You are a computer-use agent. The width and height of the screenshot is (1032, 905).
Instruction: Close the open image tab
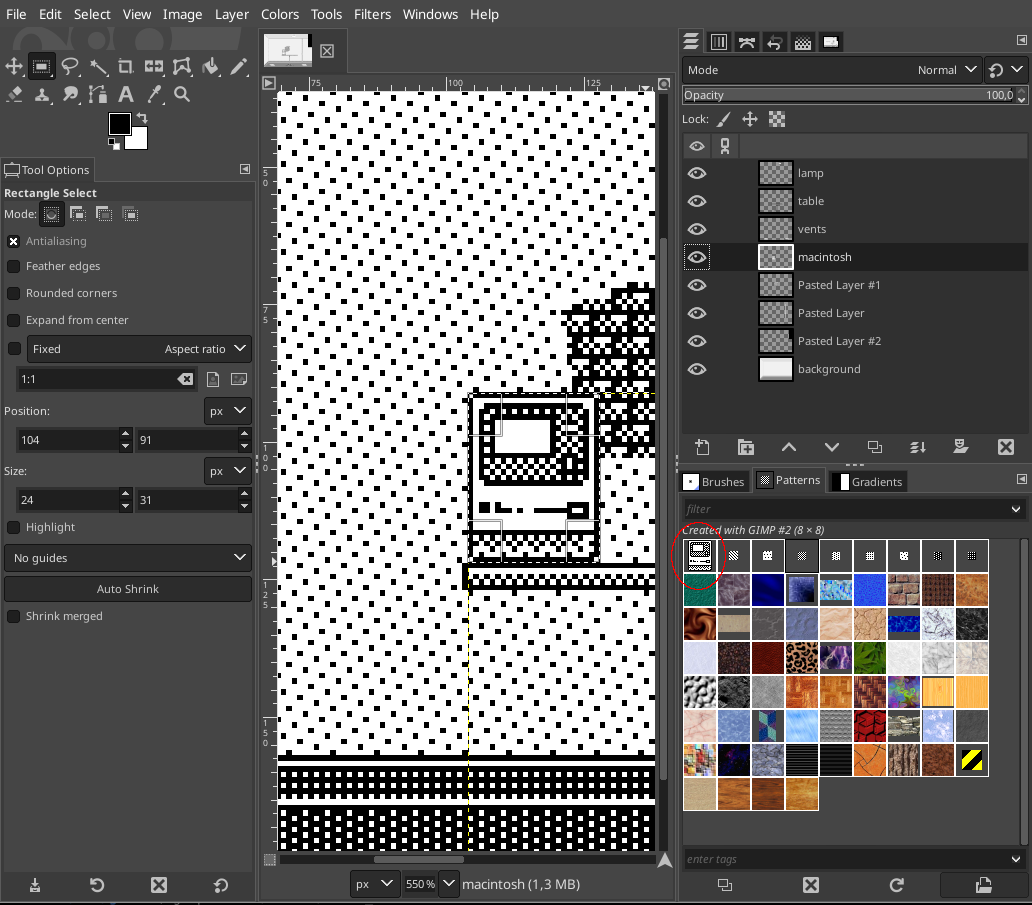(x=327, y=51)
